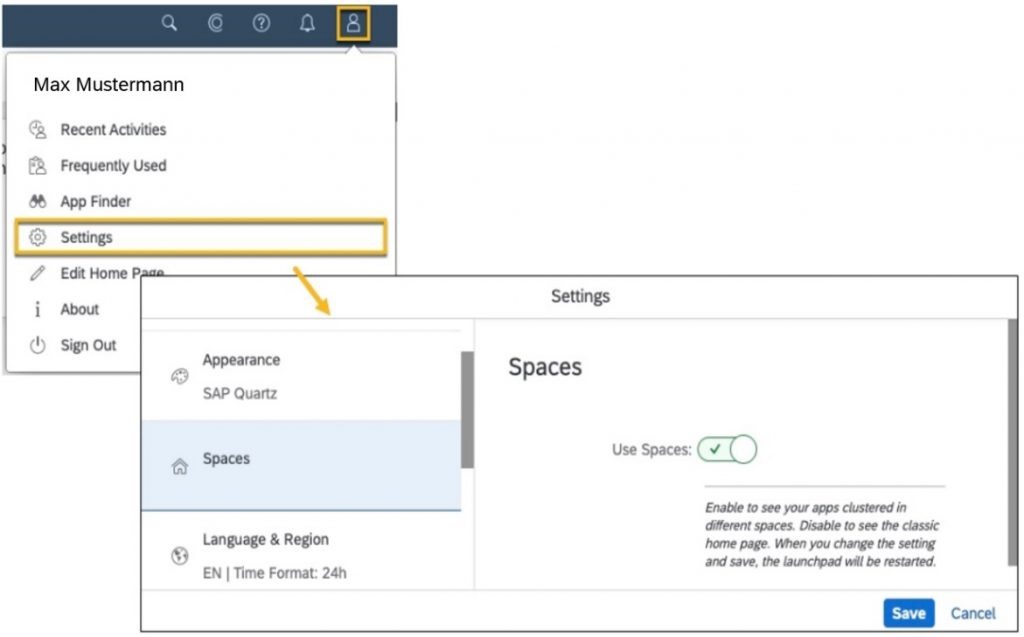Click the user profile icon
The width and height of the screenshot is (1024, 637).
(x=353, y=23)
